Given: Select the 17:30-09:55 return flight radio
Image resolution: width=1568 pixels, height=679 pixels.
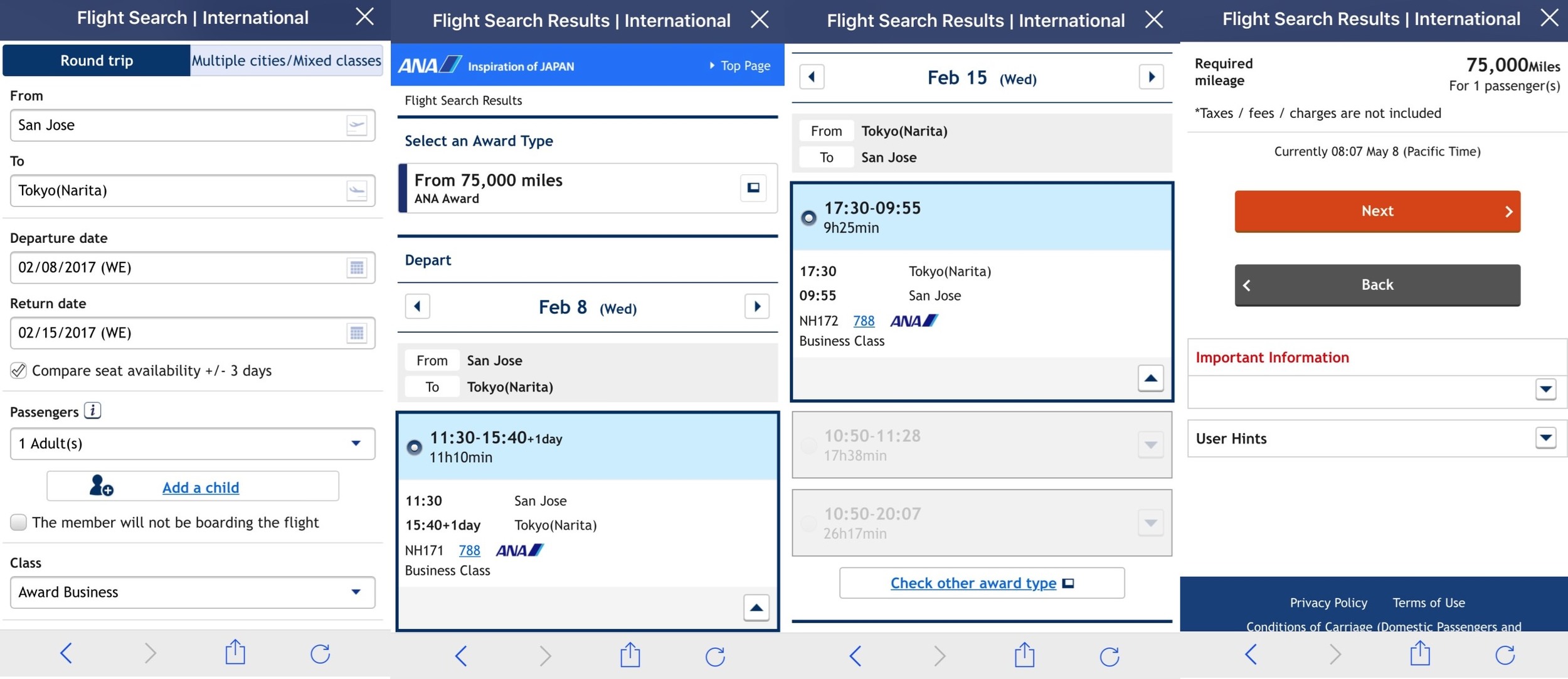Looking at the screenshot, I should [808, 218].
